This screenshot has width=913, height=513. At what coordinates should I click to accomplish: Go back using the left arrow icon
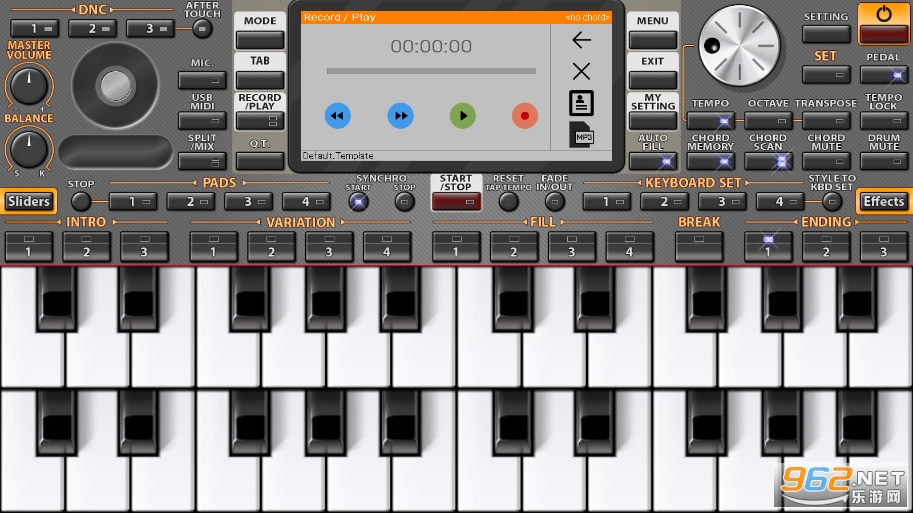click(581, 40)
